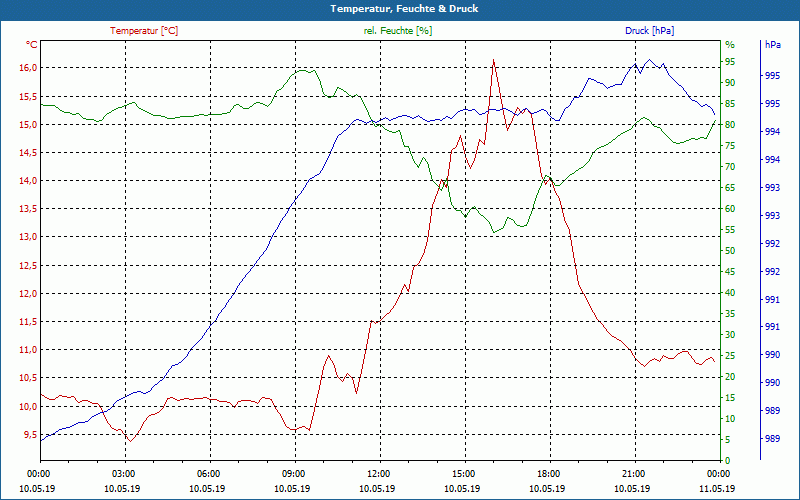Click the '11.05.19' date label

(x=717, y=489)
